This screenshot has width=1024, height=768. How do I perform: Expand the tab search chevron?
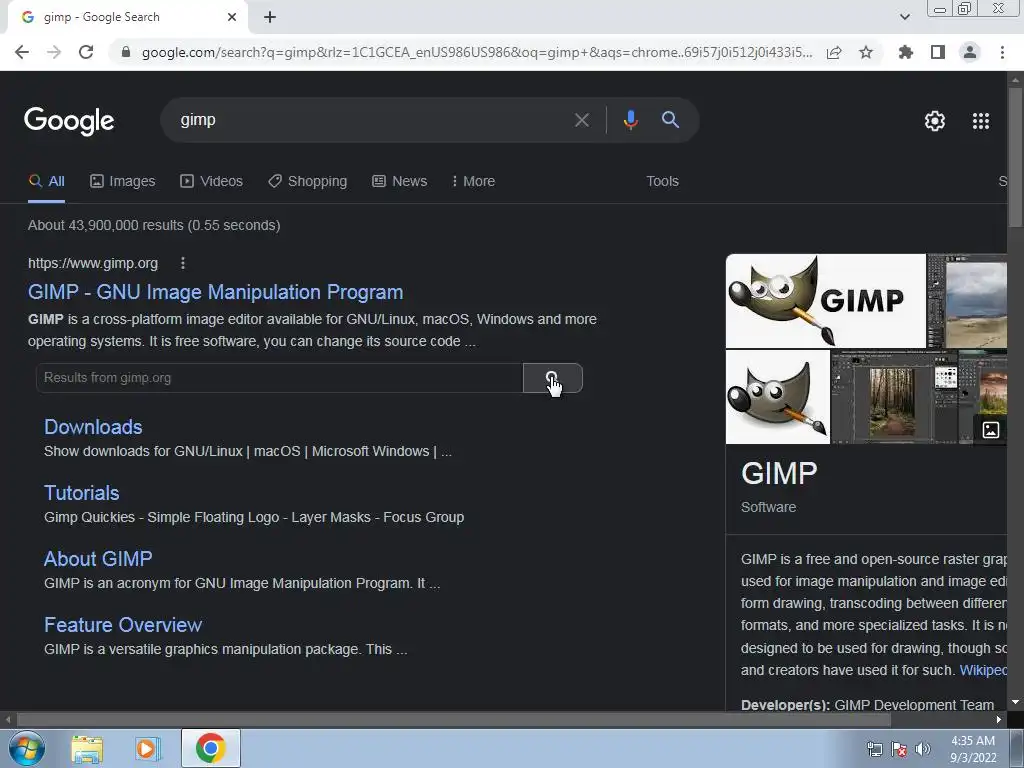tap(904, 17)
